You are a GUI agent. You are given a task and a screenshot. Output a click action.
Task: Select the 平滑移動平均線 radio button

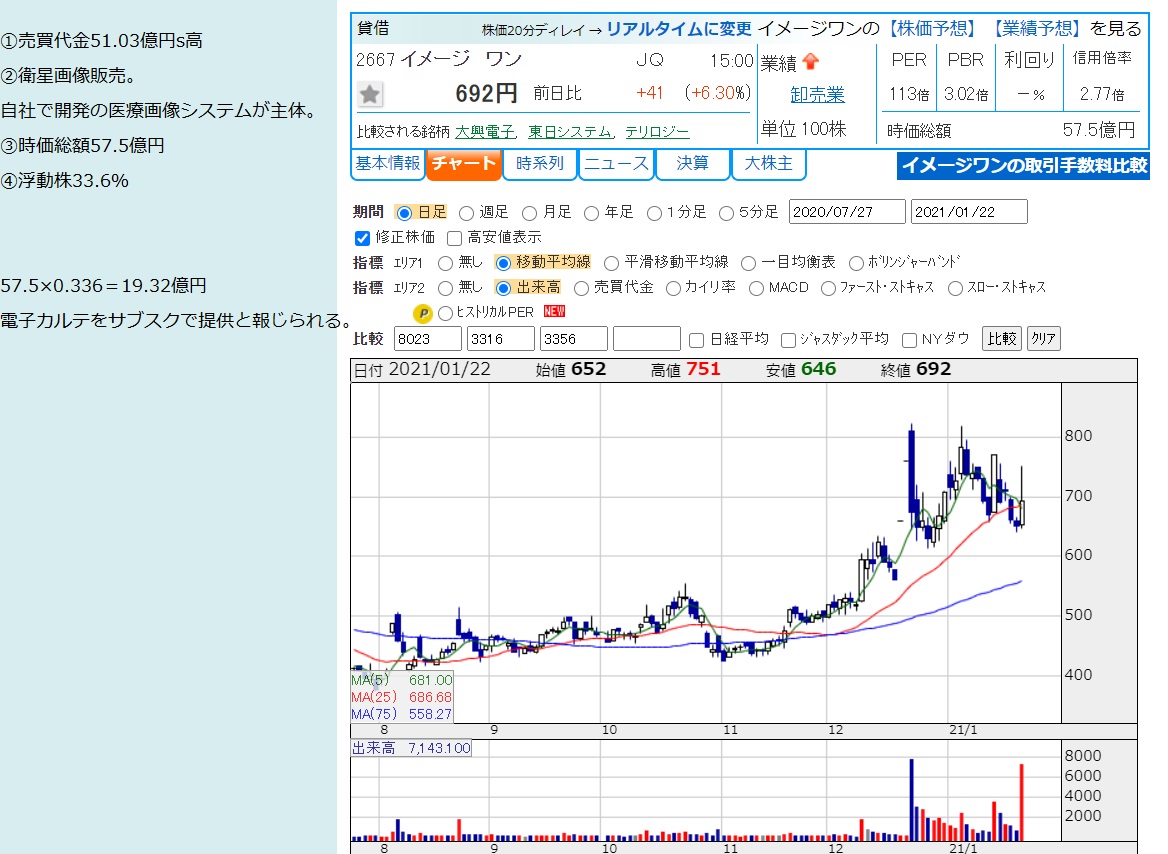point(612,263)
